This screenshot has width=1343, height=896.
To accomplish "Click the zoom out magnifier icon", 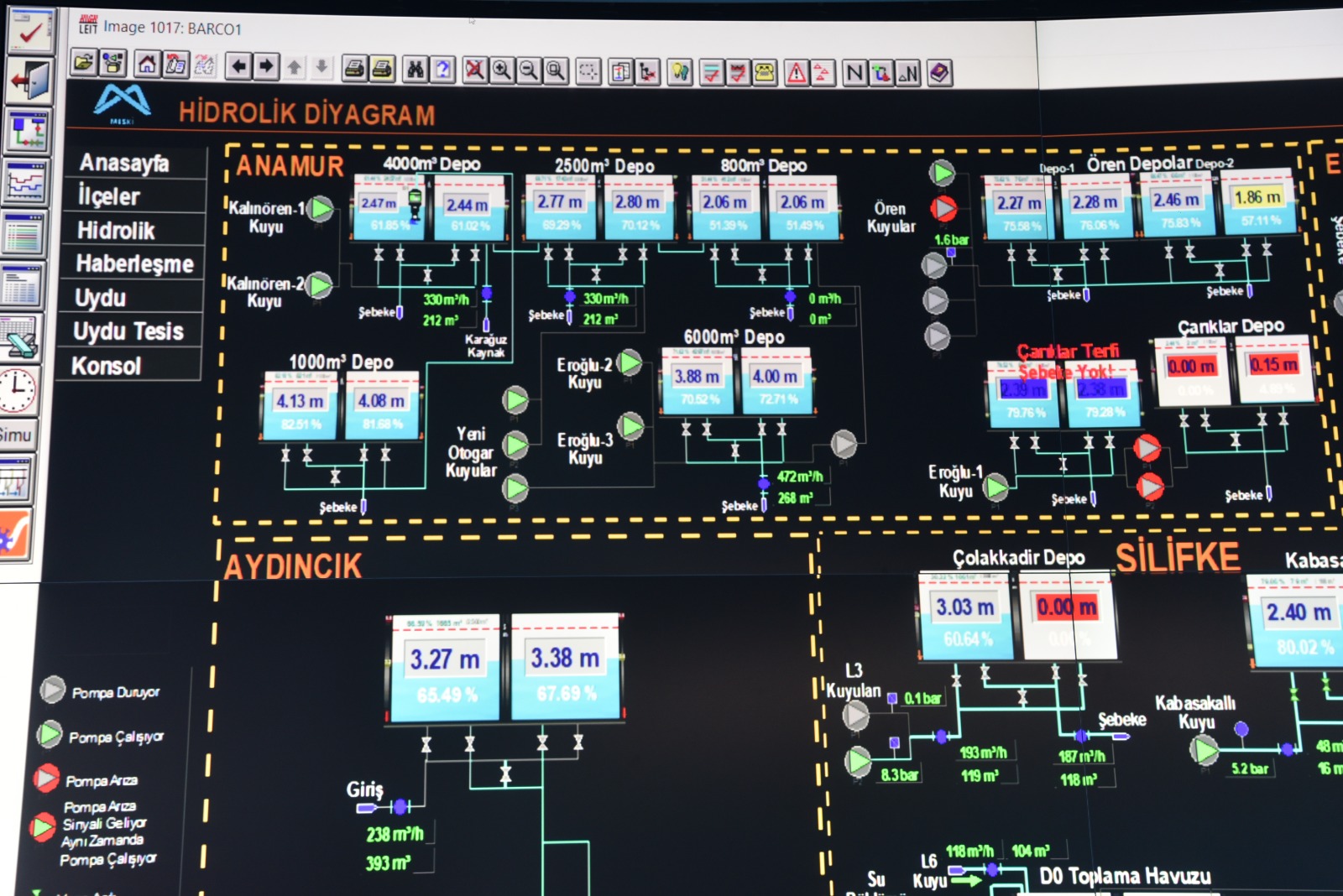I will pos(529,70).
